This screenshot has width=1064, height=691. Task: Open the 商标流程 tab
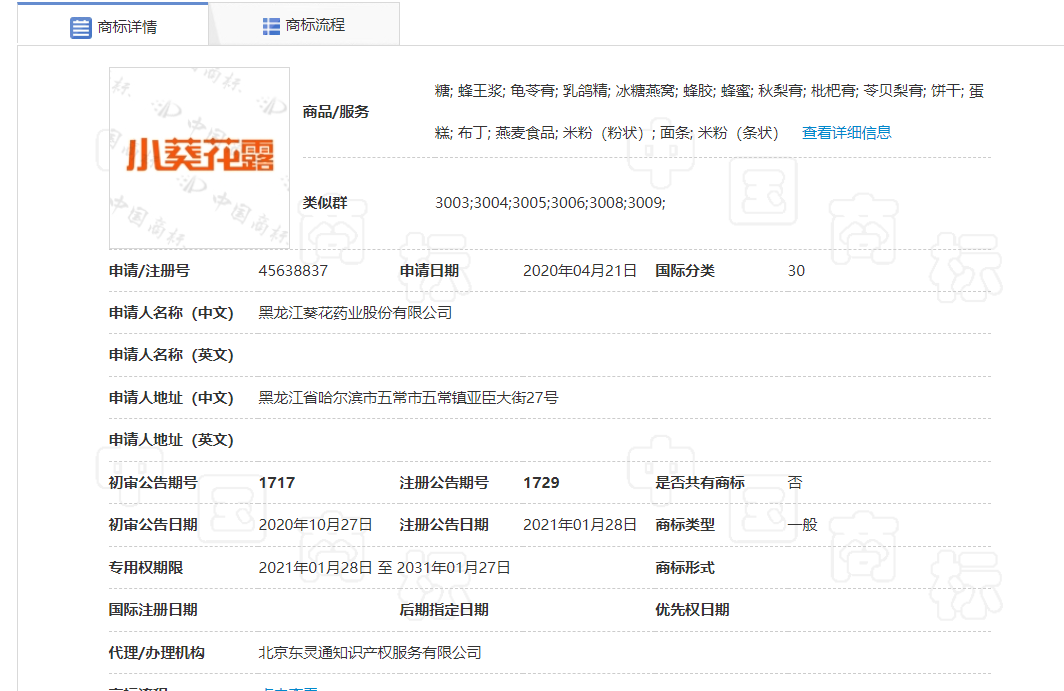click(304, 26)
